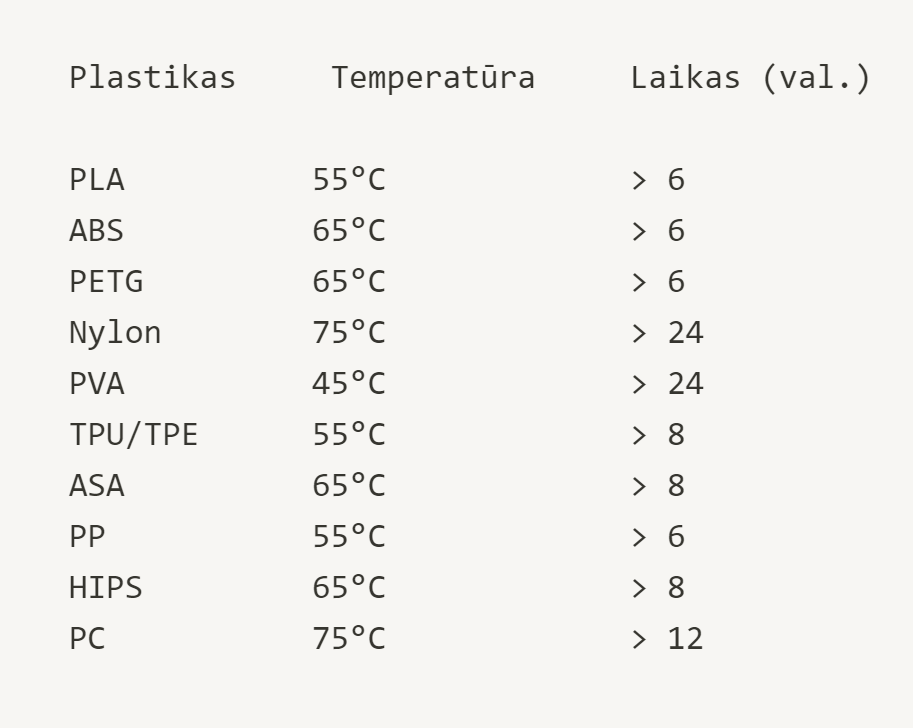Click the > 24 time value for Nylon

coord(667,333)
